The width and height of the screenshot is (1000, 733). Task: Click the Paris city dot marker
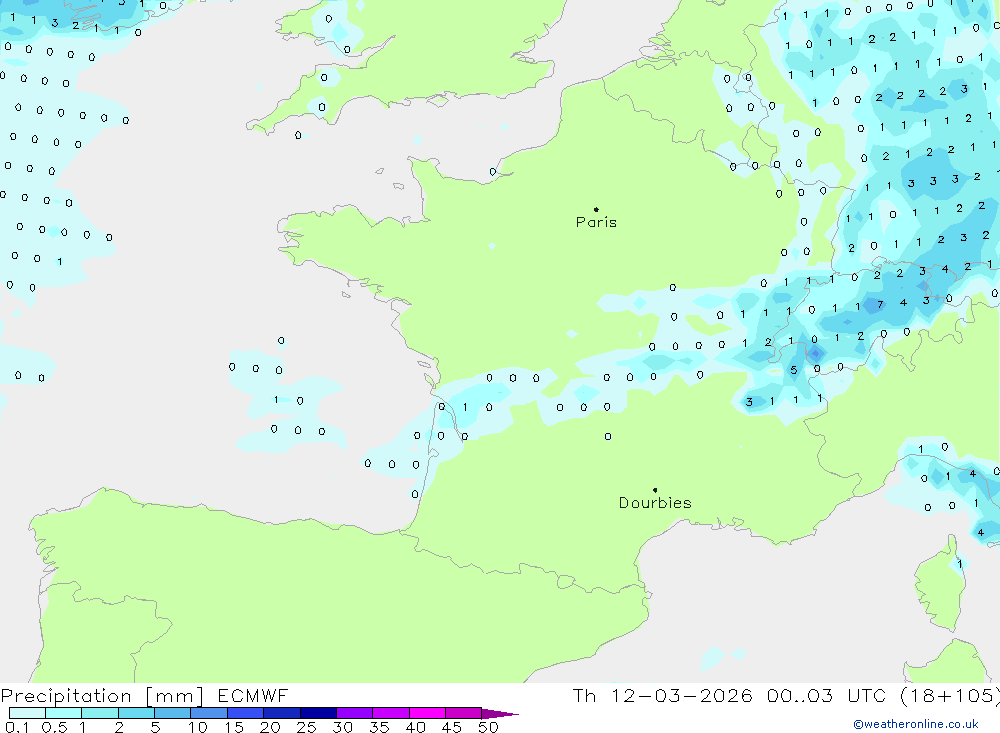pos(596,210)
